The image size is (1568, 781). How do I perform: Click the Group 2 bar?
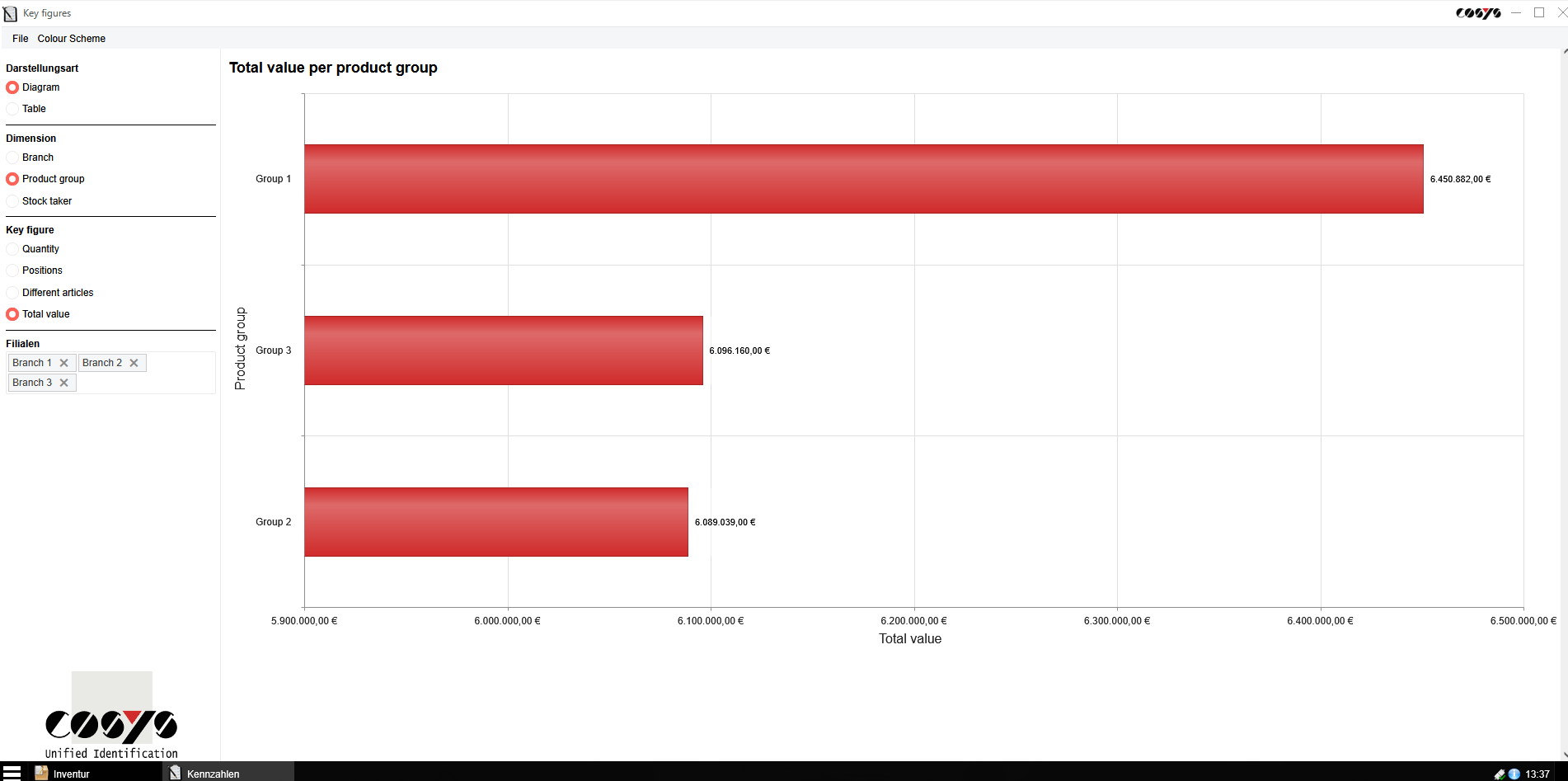pyautogui.click(x=496, y=522)
